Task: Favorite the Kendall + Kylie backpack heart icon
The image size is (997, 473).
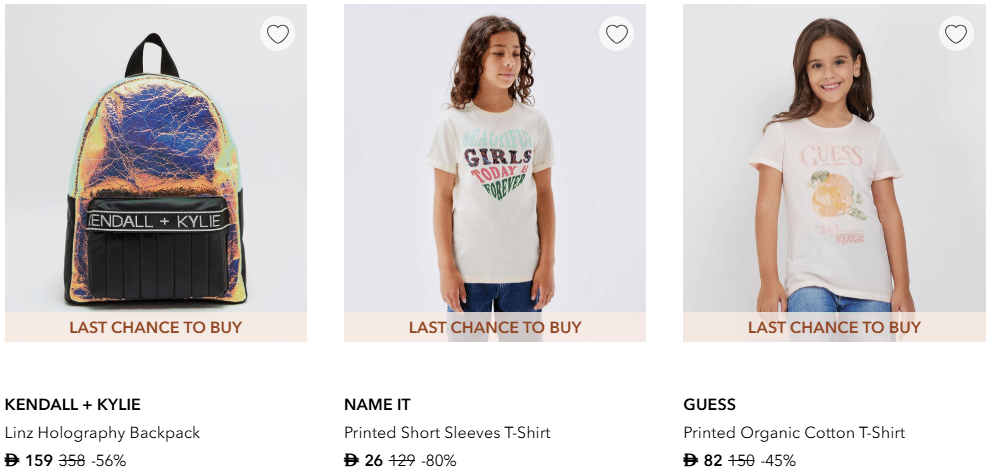Action: point(278,34)
